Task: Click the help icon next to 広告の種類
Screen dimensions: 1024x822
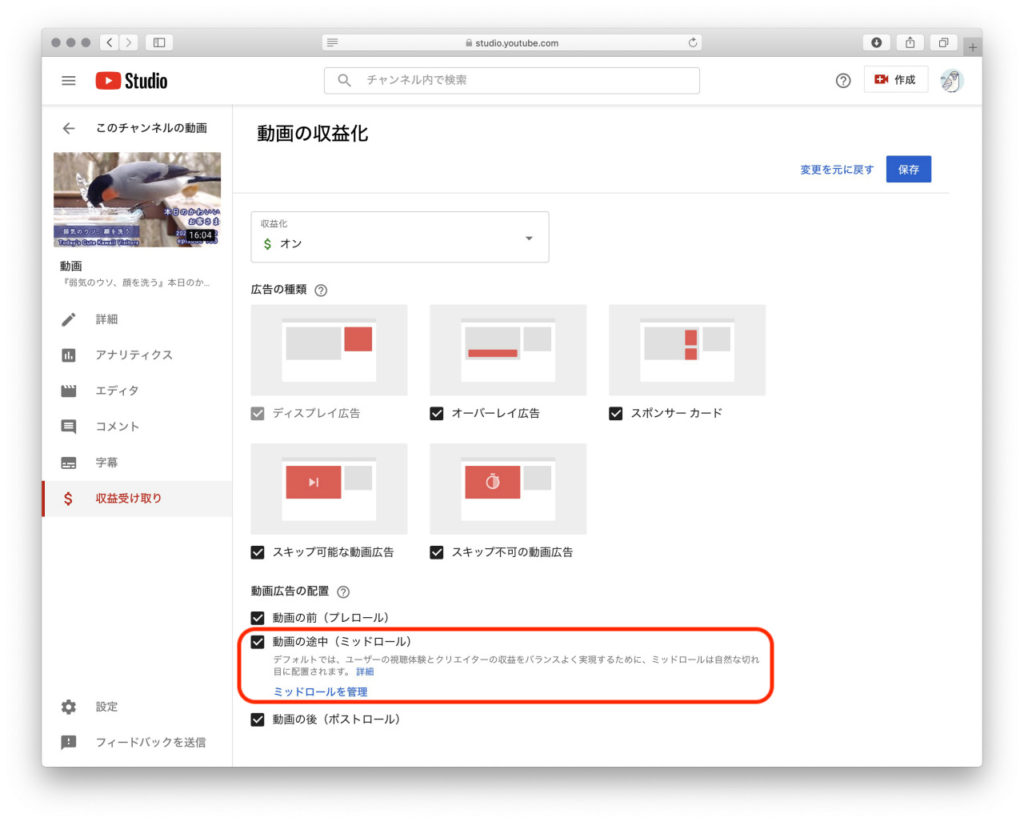Action: click(x=321, y=290)
